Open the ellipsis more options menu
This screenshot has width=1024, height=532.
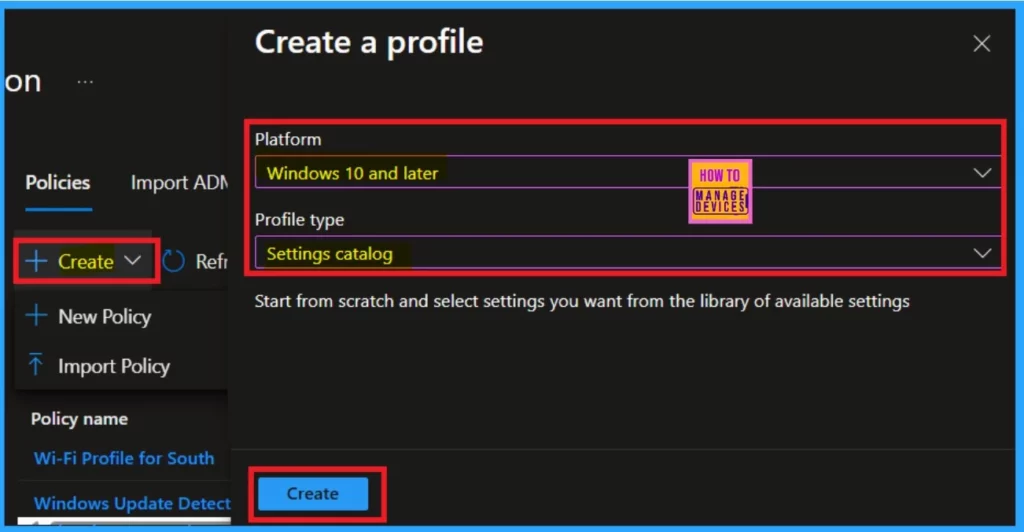point(85,82)
